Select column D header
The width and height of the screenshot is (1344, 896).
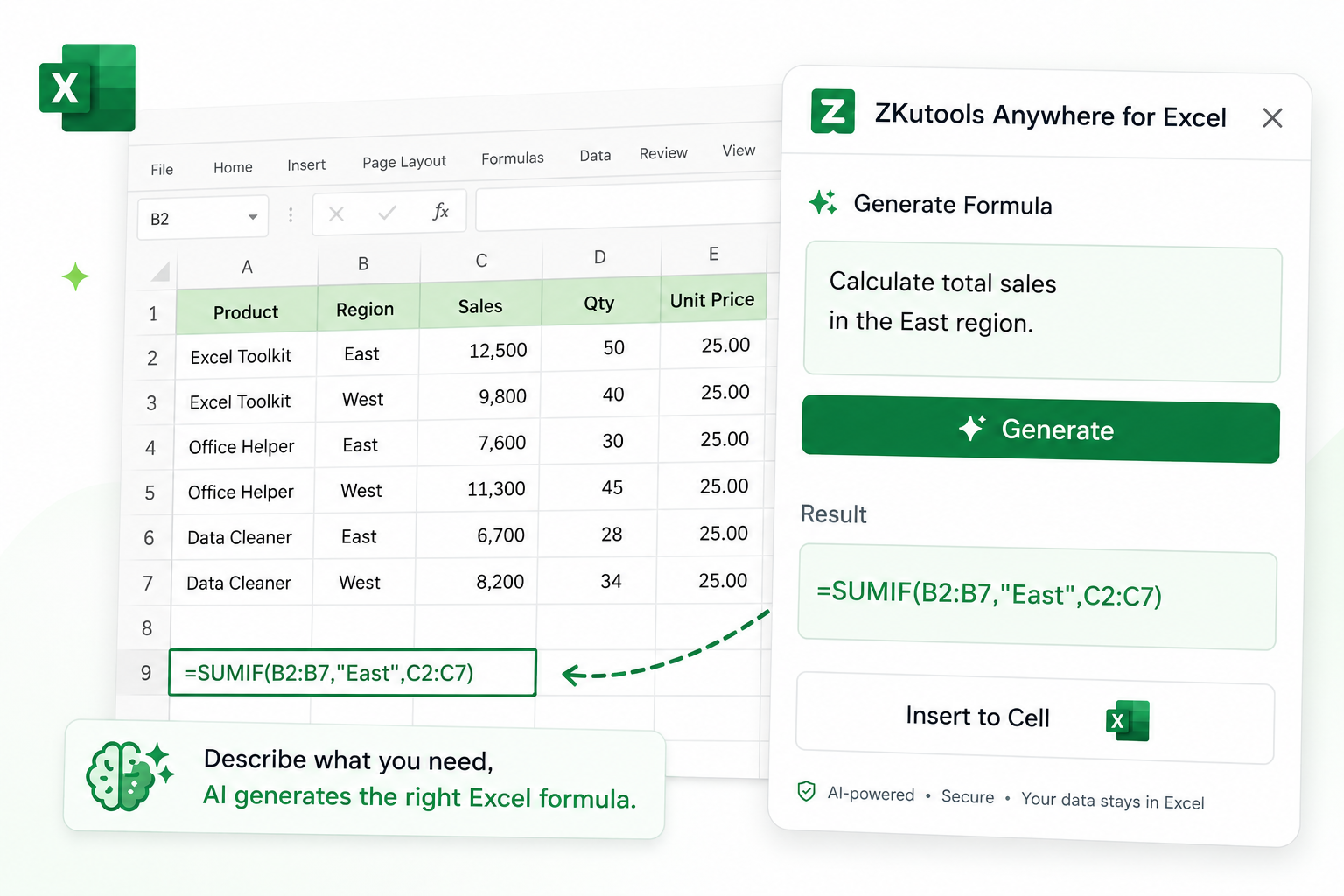pyautogui.click(x=600, y=257)
